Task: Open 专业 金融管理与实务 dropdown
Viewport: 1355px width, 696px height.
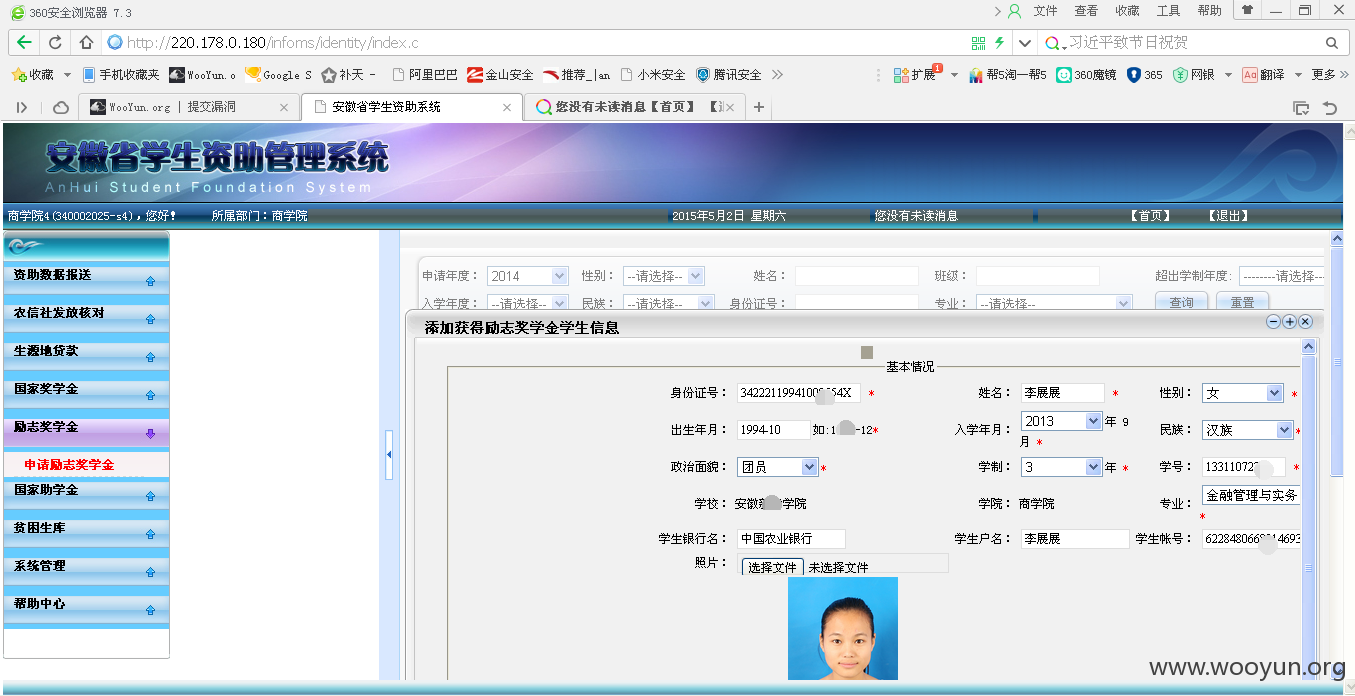Action: 1251,495
